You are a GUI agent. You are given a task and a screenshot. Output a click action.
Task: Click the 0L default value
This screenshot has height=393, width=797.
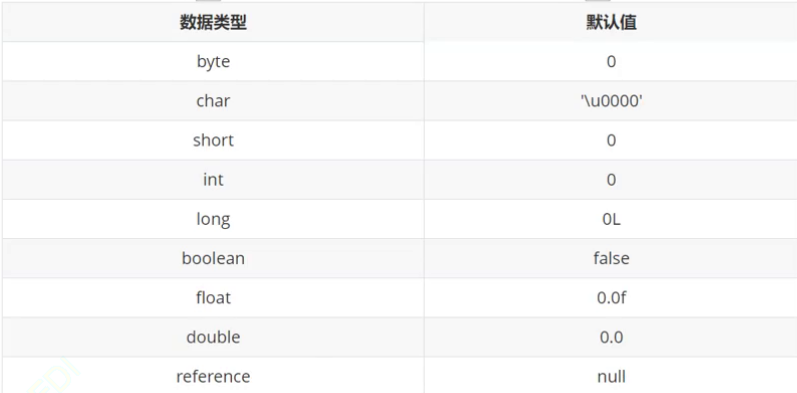point(611,219)
